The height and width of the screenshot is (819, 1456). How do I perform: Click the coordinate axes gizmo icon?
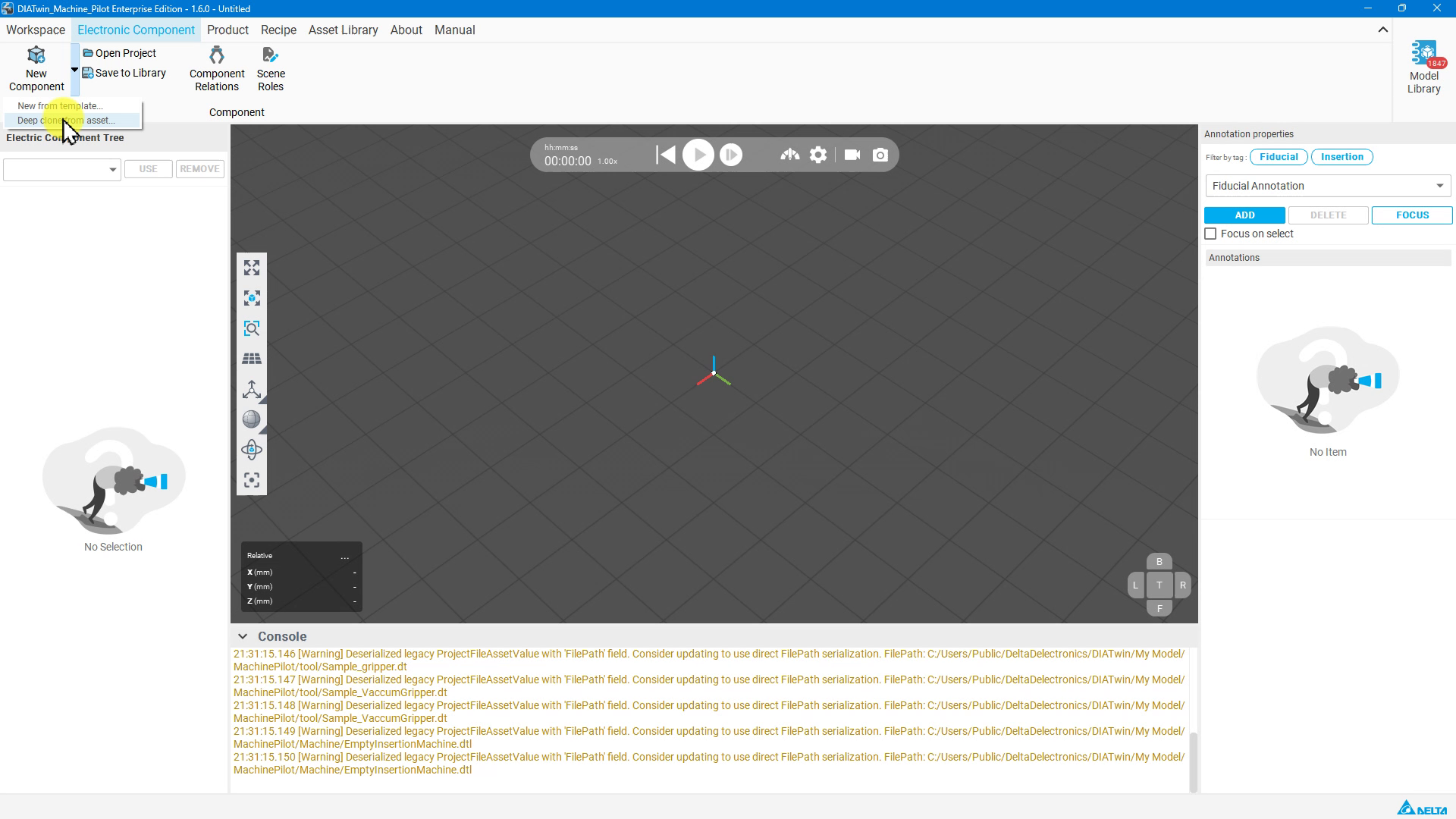(252, 389)
